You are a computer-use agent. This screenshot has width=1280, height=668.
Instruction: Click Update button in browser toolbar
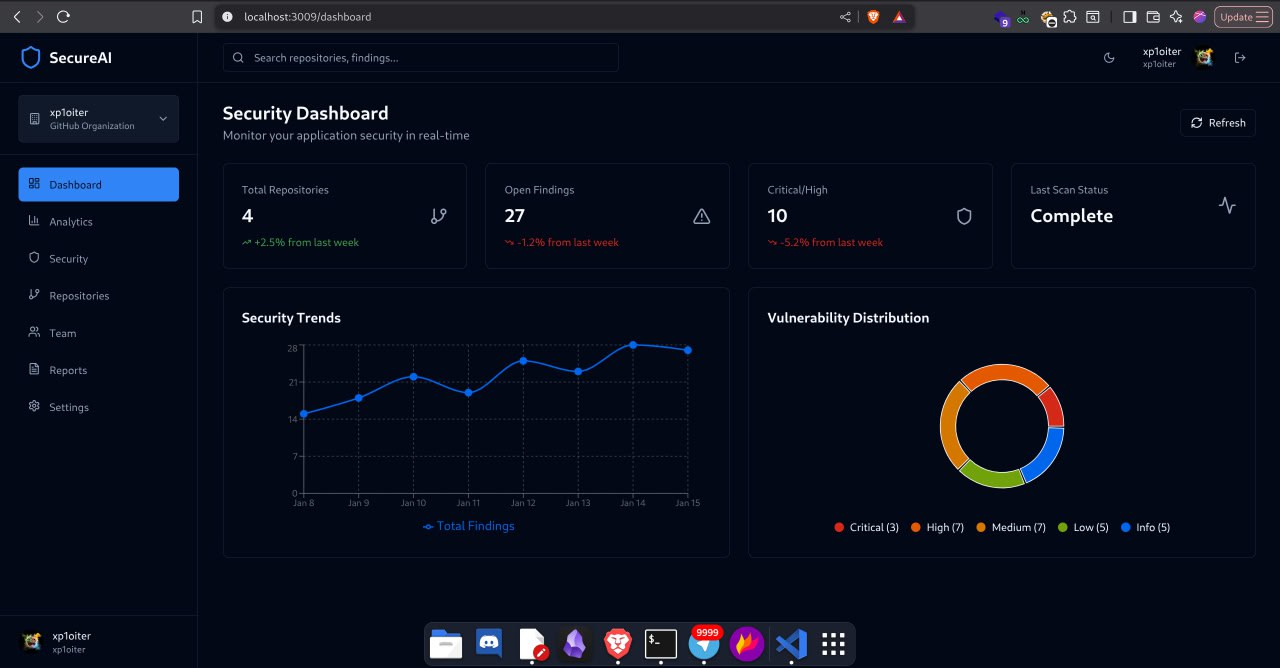pos(1236,17)
